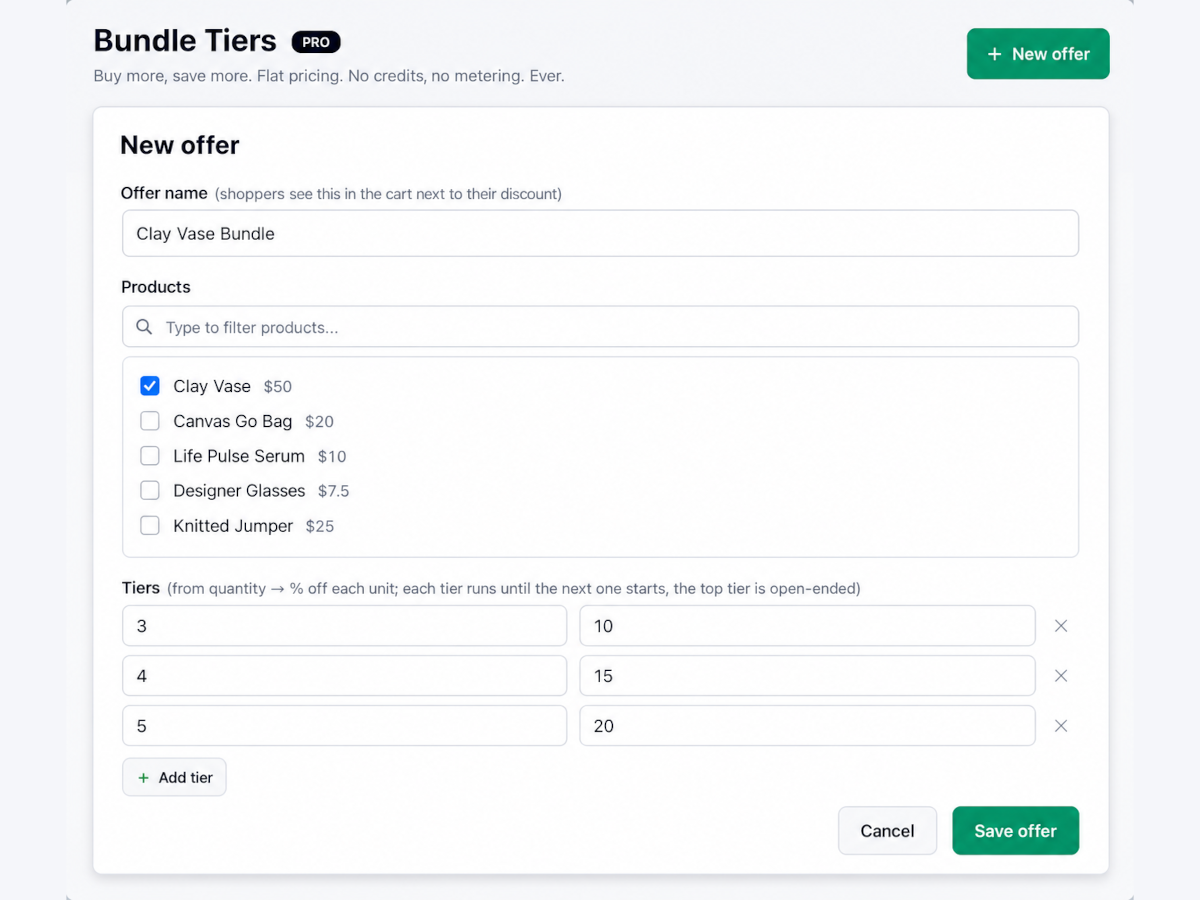Tick the Designer Glasses checkbox

150,491
